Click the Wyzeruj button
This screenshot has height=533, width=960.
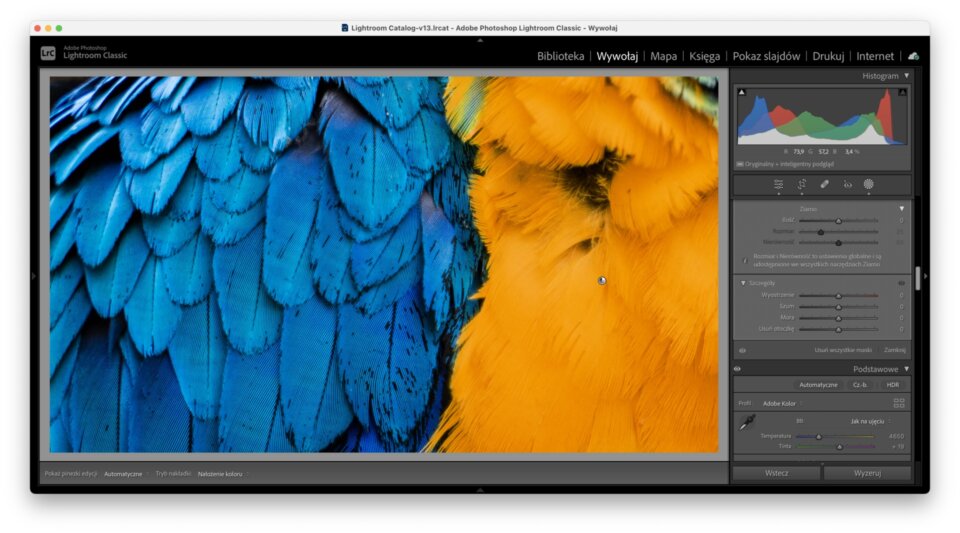(x=867, y=473)
